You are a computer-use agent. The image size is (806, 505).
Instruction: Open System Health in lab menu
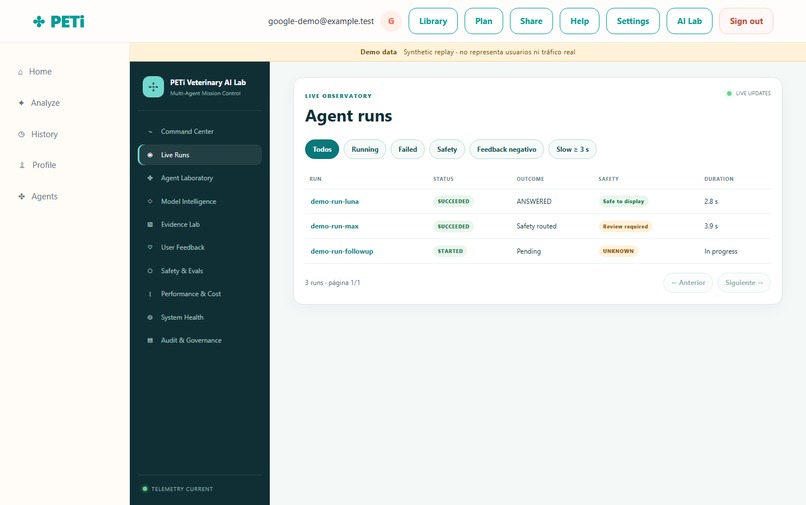(200, 317)
